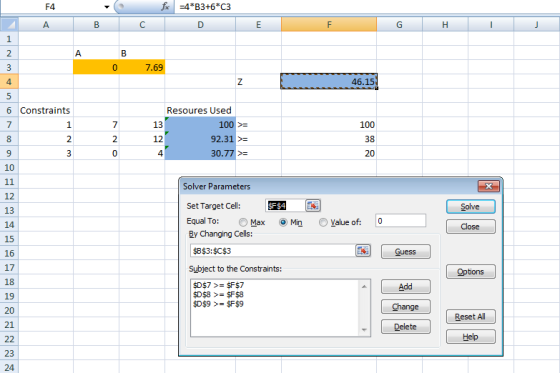This screenshot has width=560, height=373.
Task: Click the Insert Function fx icon
Action: pos(165,6)
